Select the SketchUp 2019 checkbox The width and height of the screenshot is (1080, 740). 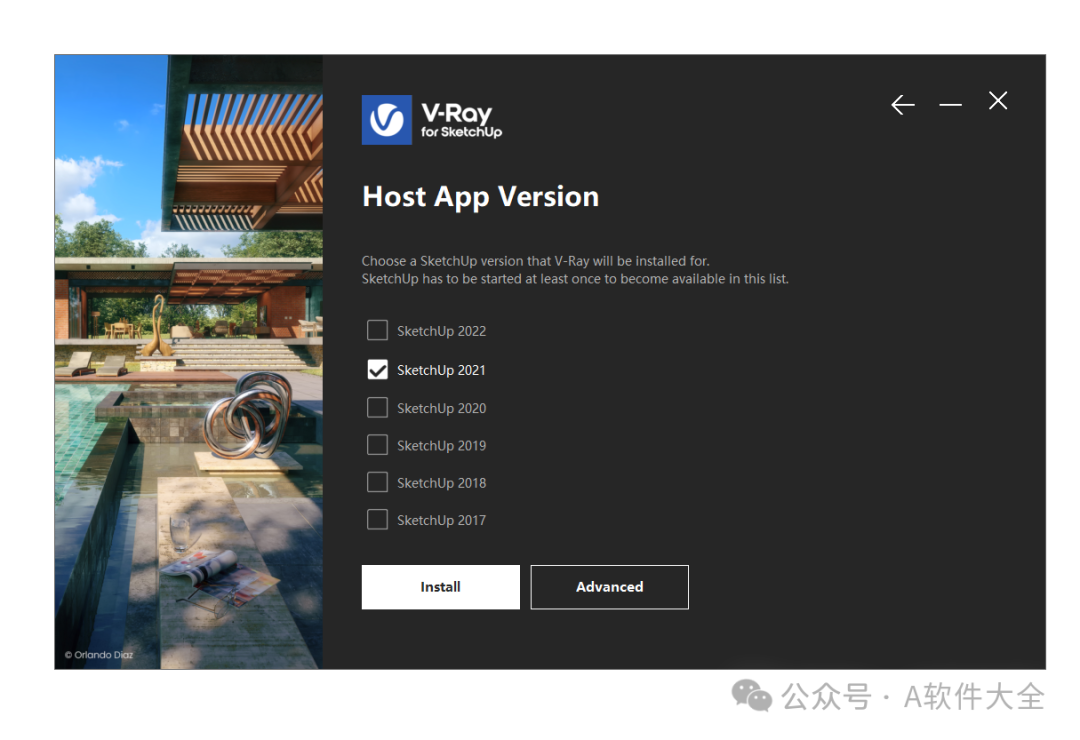point(377,445)
